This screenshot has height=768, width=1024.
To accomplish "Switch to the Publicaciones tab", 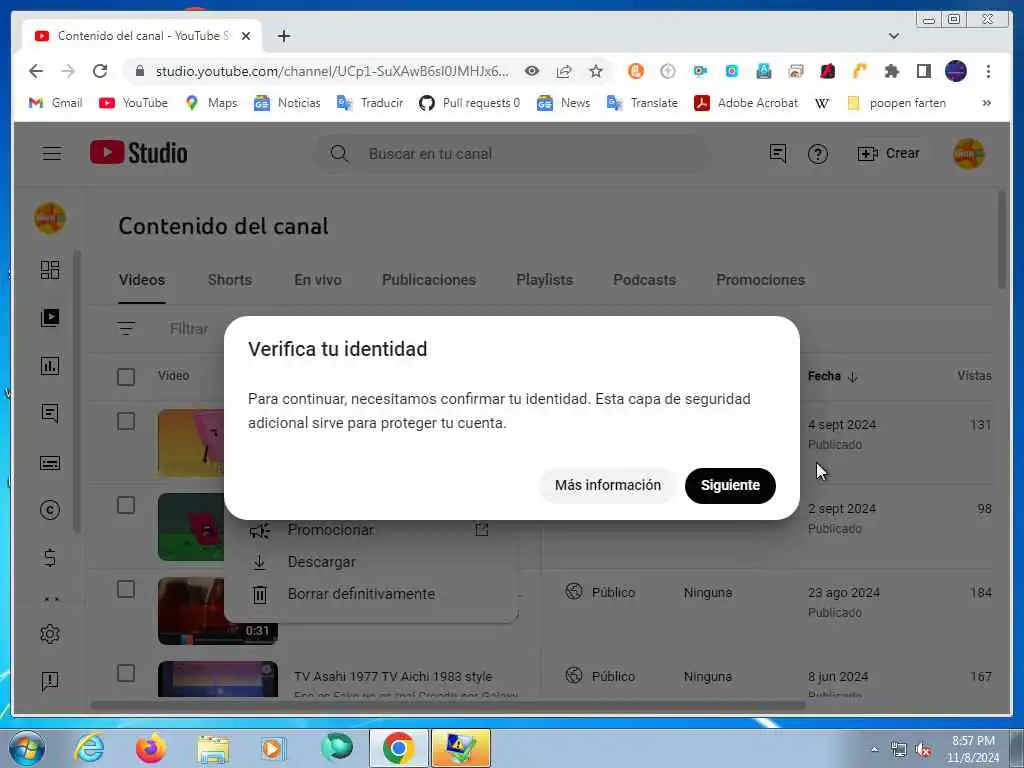I will coord(429,280).
